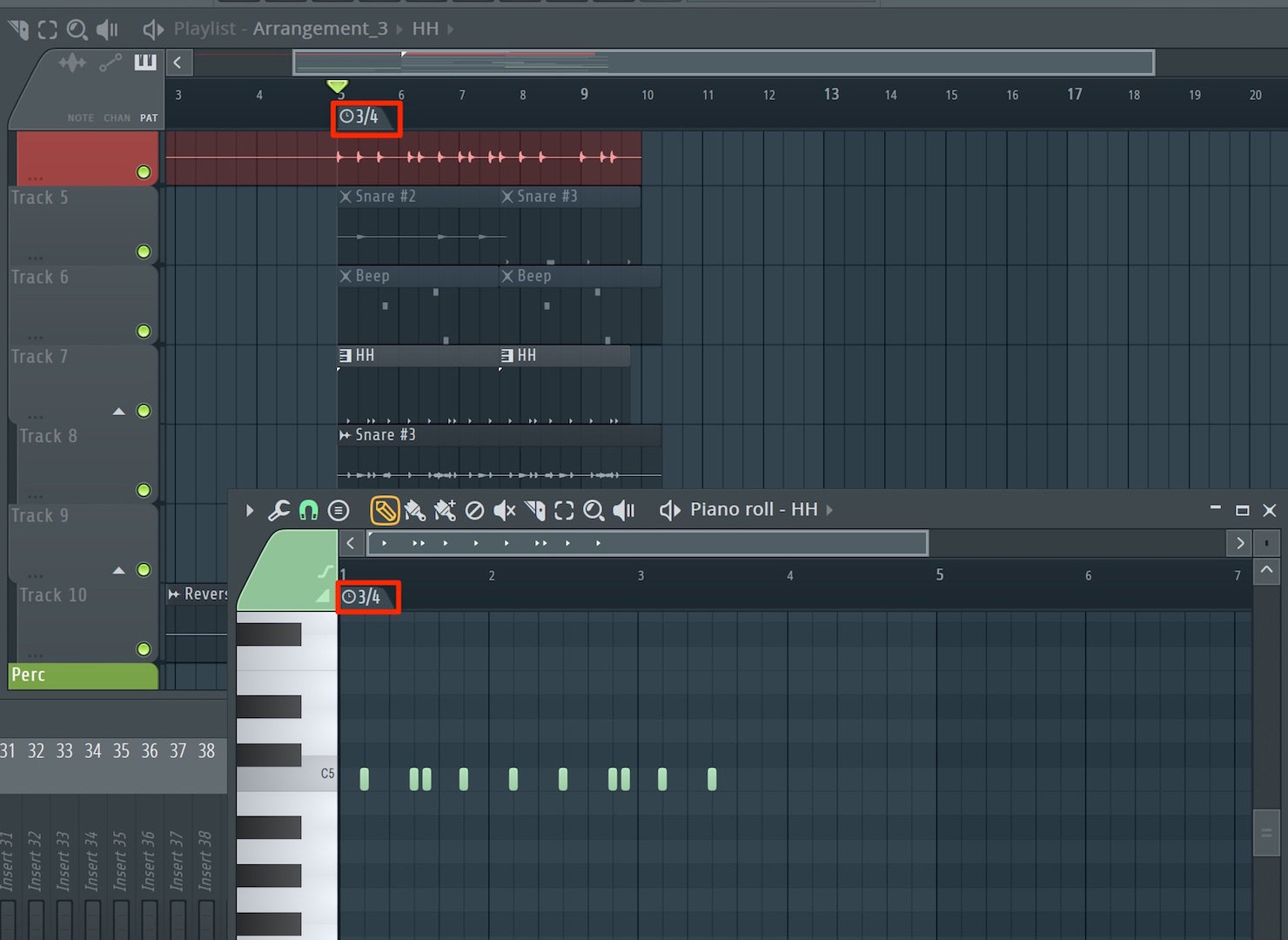Select mixer insert number 38

tap(206, 751)
